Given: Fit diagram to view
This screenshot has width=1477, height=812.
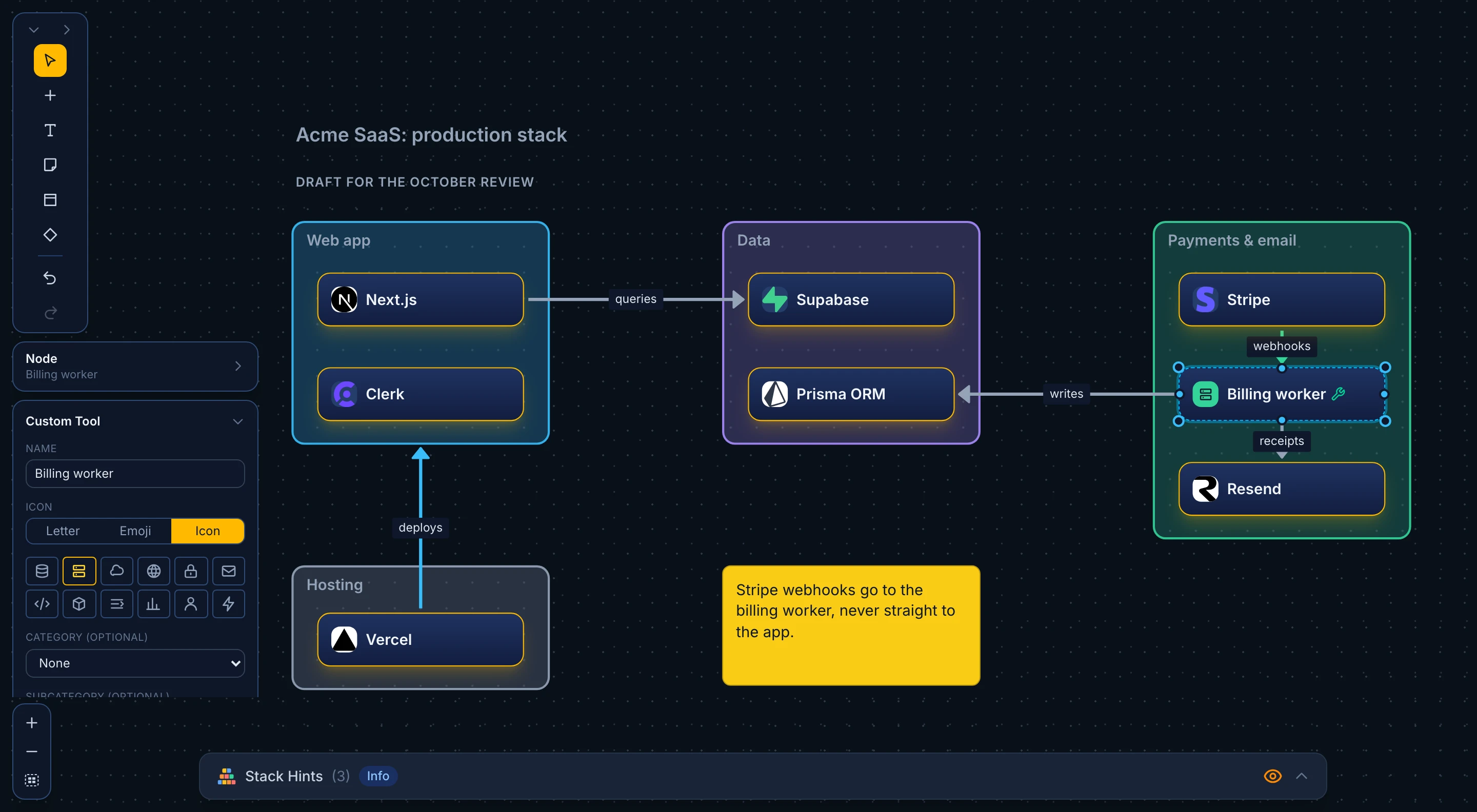Looking at the screenshot, I should (31, 780).
